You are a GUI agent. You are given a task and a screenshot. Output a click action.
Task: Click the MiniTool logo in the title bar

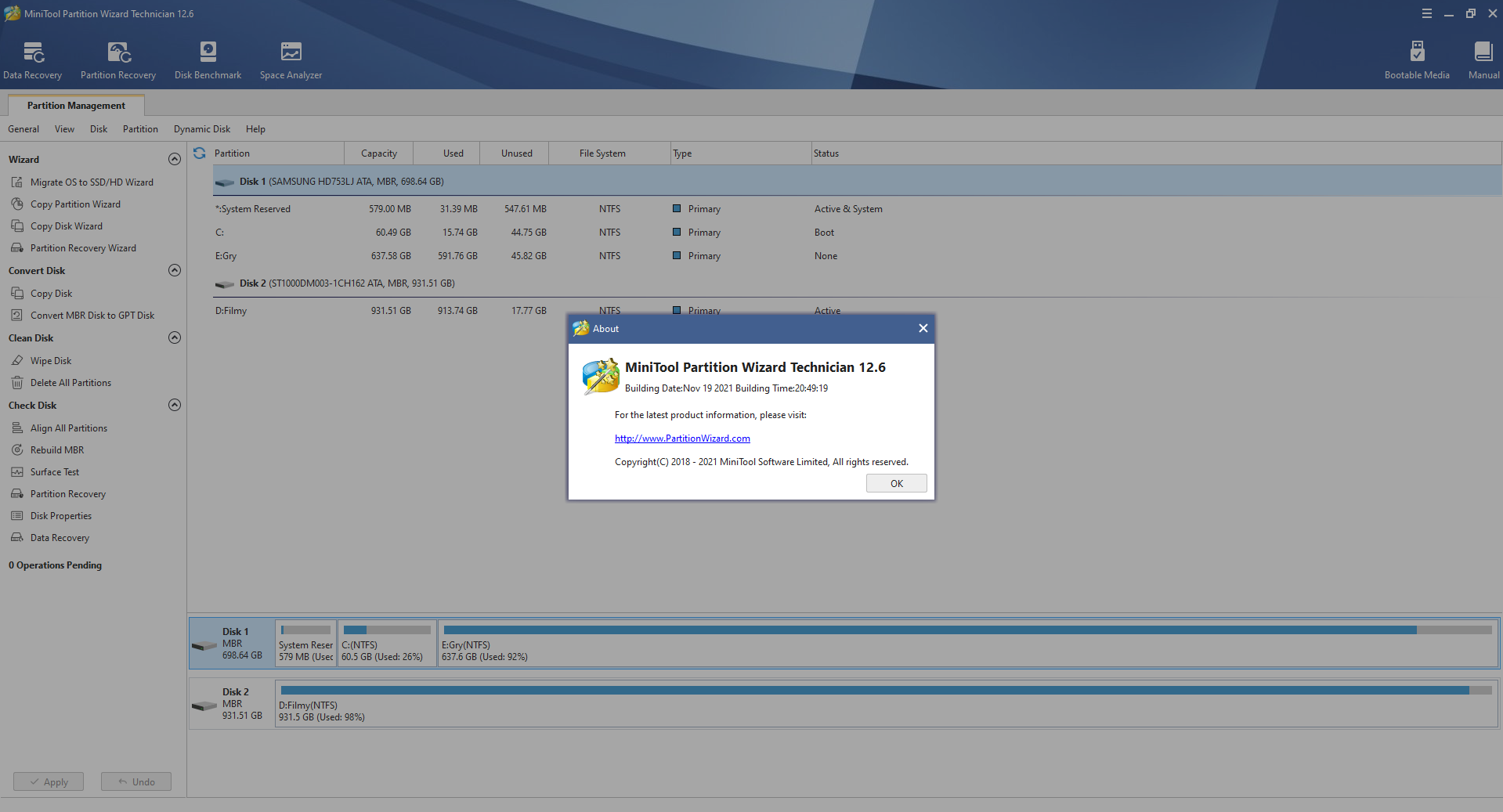(13, 13)
